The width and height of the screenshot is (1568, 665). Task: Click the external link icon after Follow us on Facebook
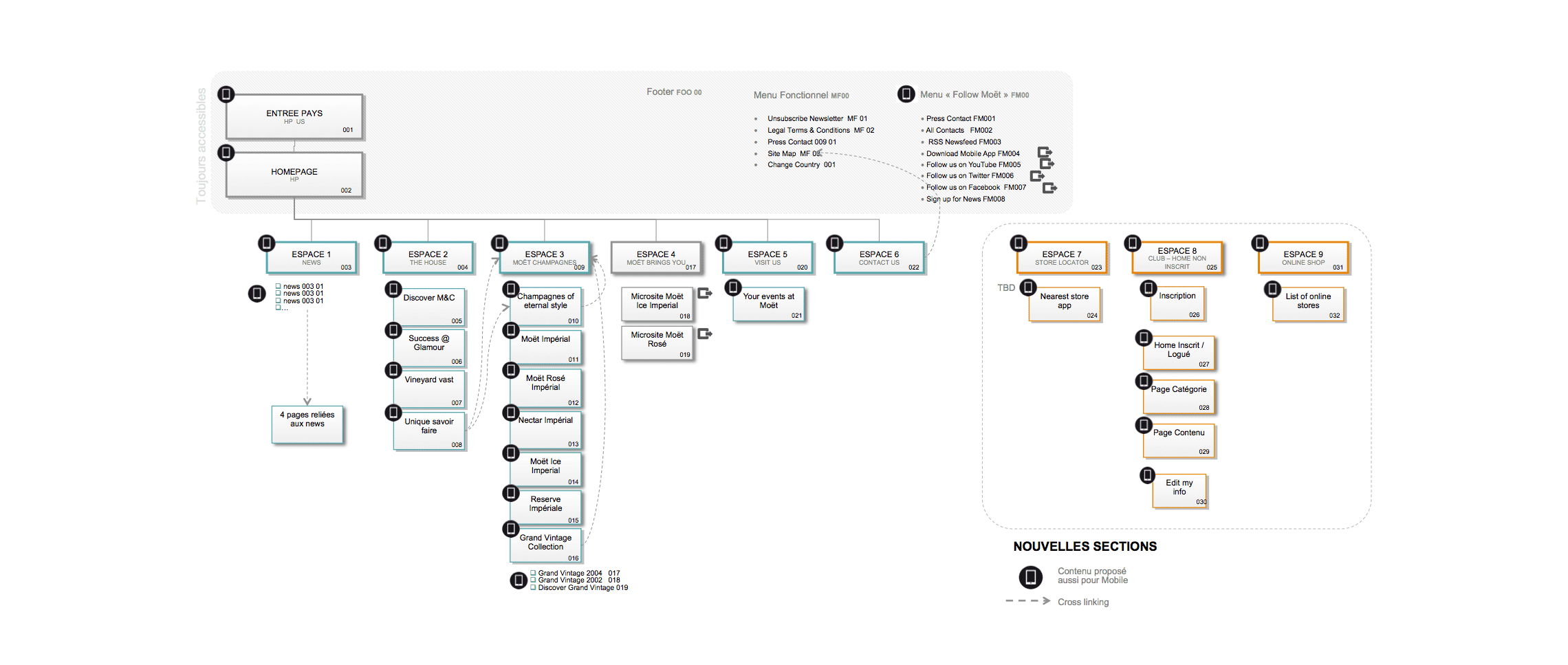pos(1049,188)
